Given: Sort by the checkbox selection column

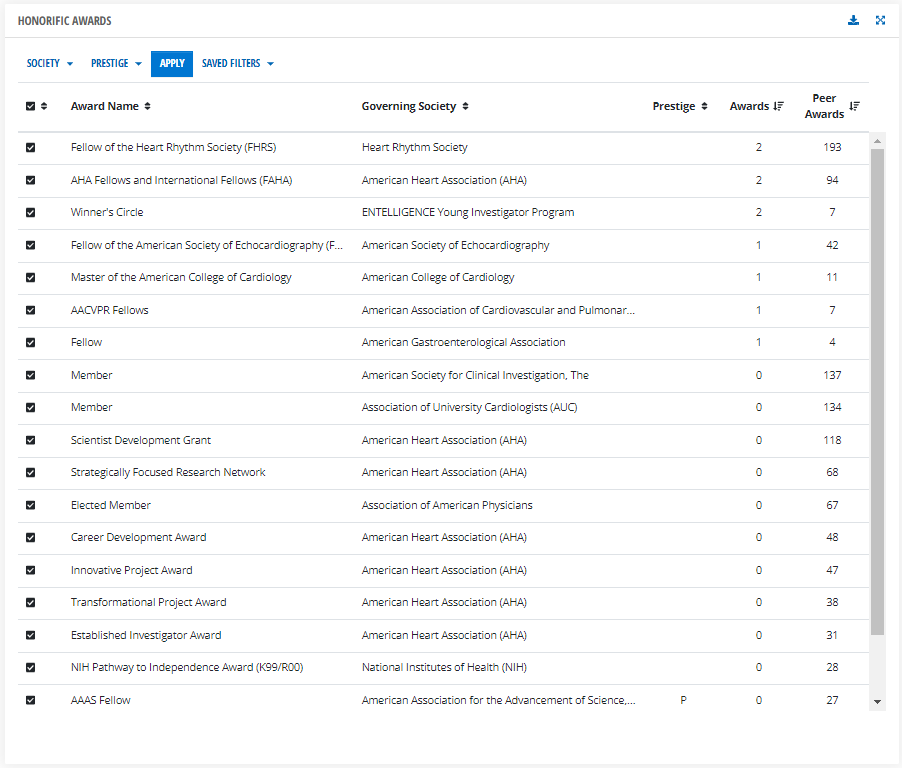Looking at the screenshot, I should coord(44,106).
